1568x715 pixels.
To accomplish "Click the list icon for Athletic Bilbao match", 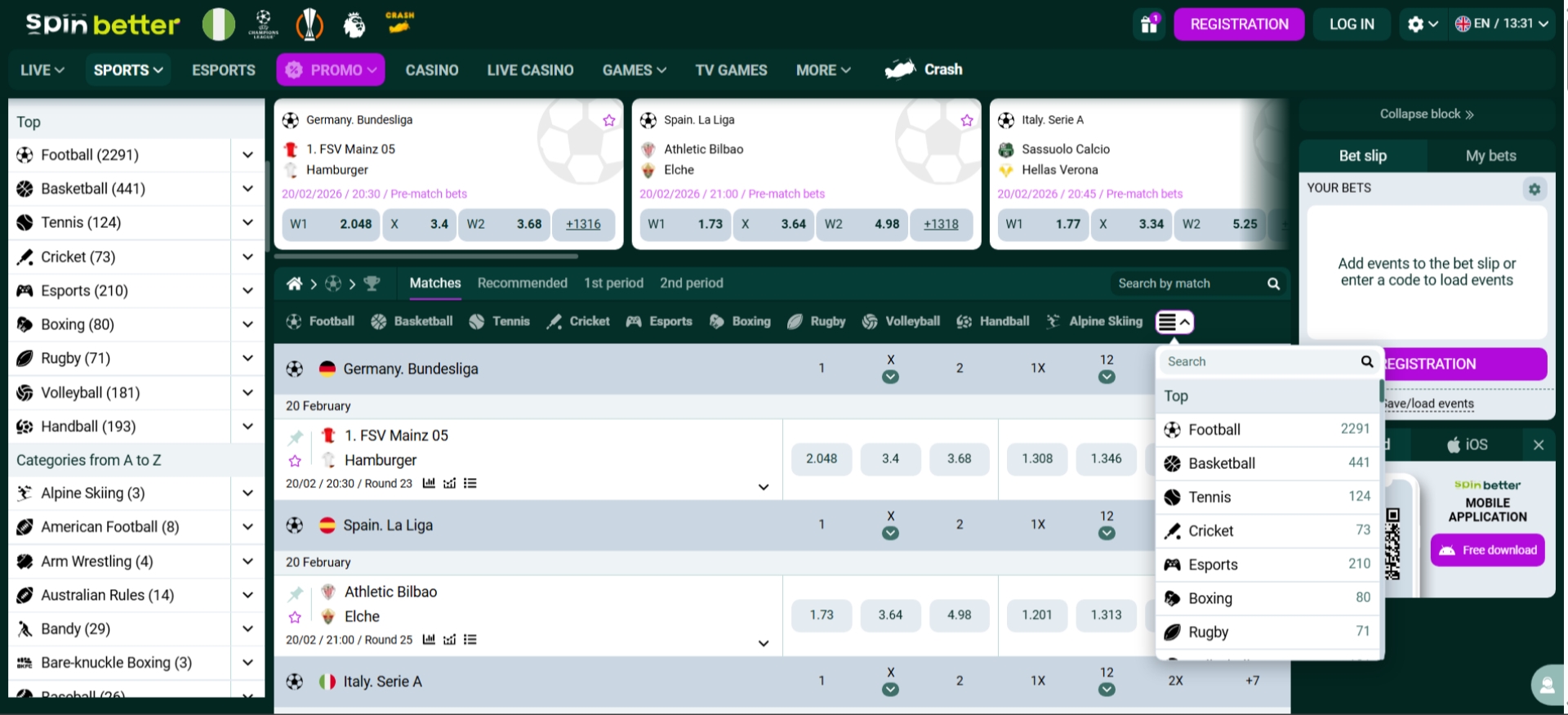I will (x=470, y=640).
